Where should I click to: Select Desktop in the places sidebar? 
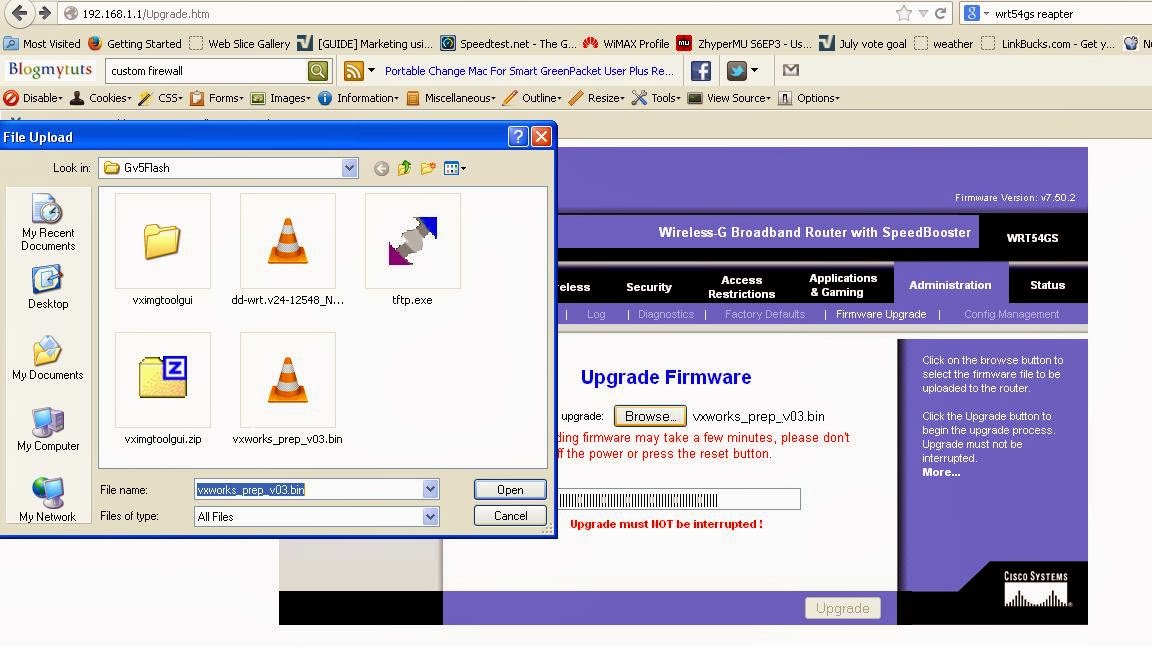48,287
